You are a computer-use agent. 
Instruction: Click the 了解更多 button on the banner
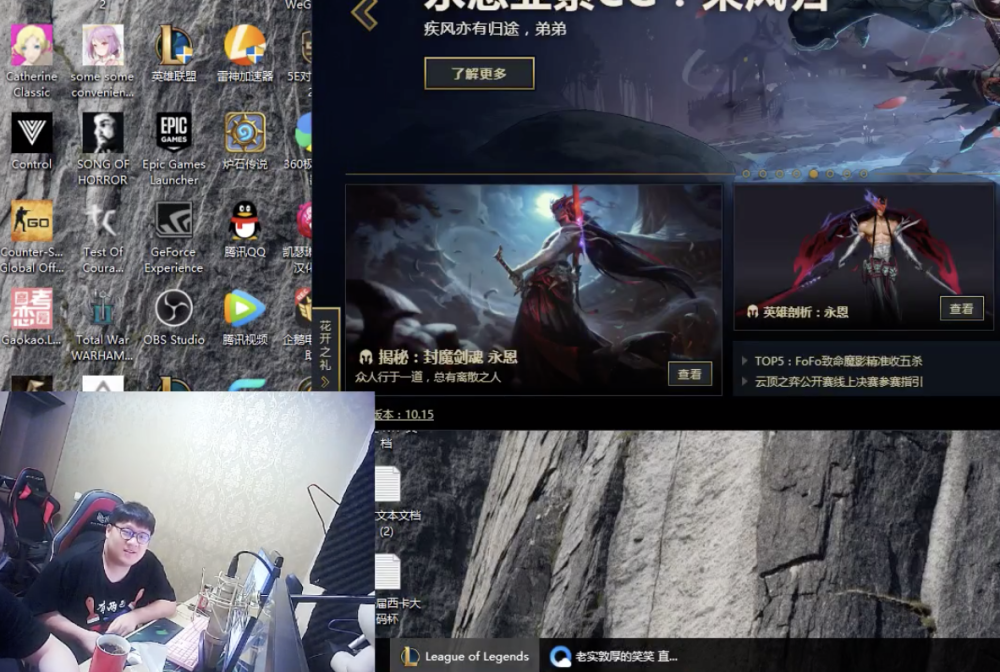pyautogui.click(x=479, y=73)
